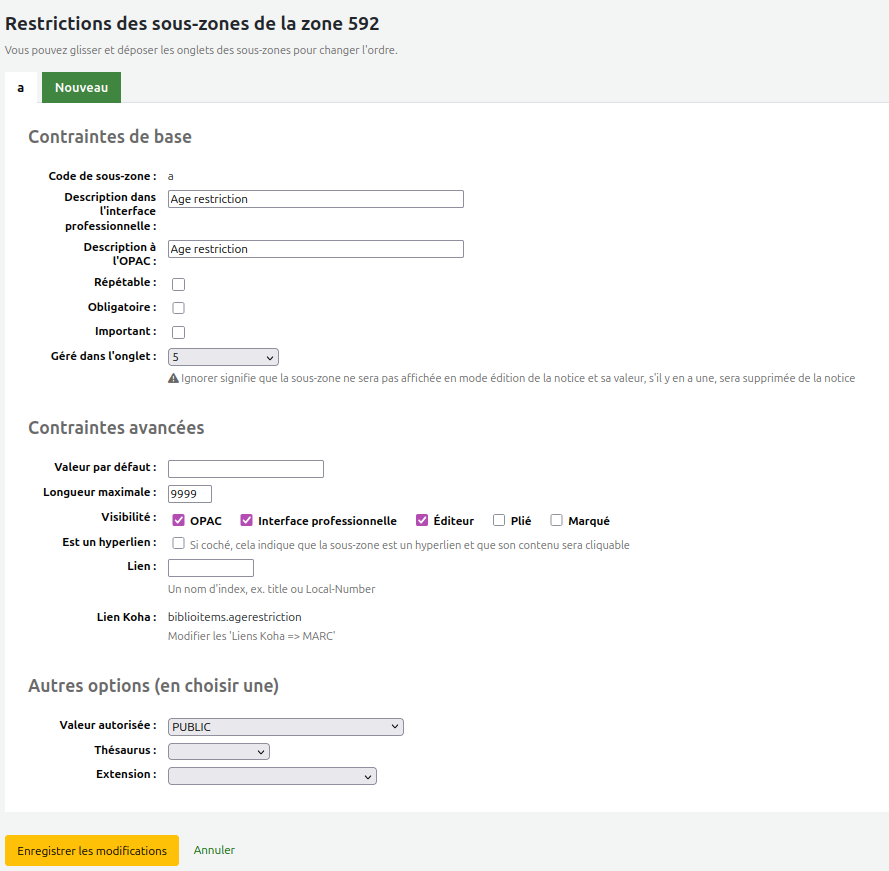Image resolution: width=889 pixels, height=871 pixels.
Task: Uncheck the OPAC visibility checkbox
Action: tap(179, 520)
